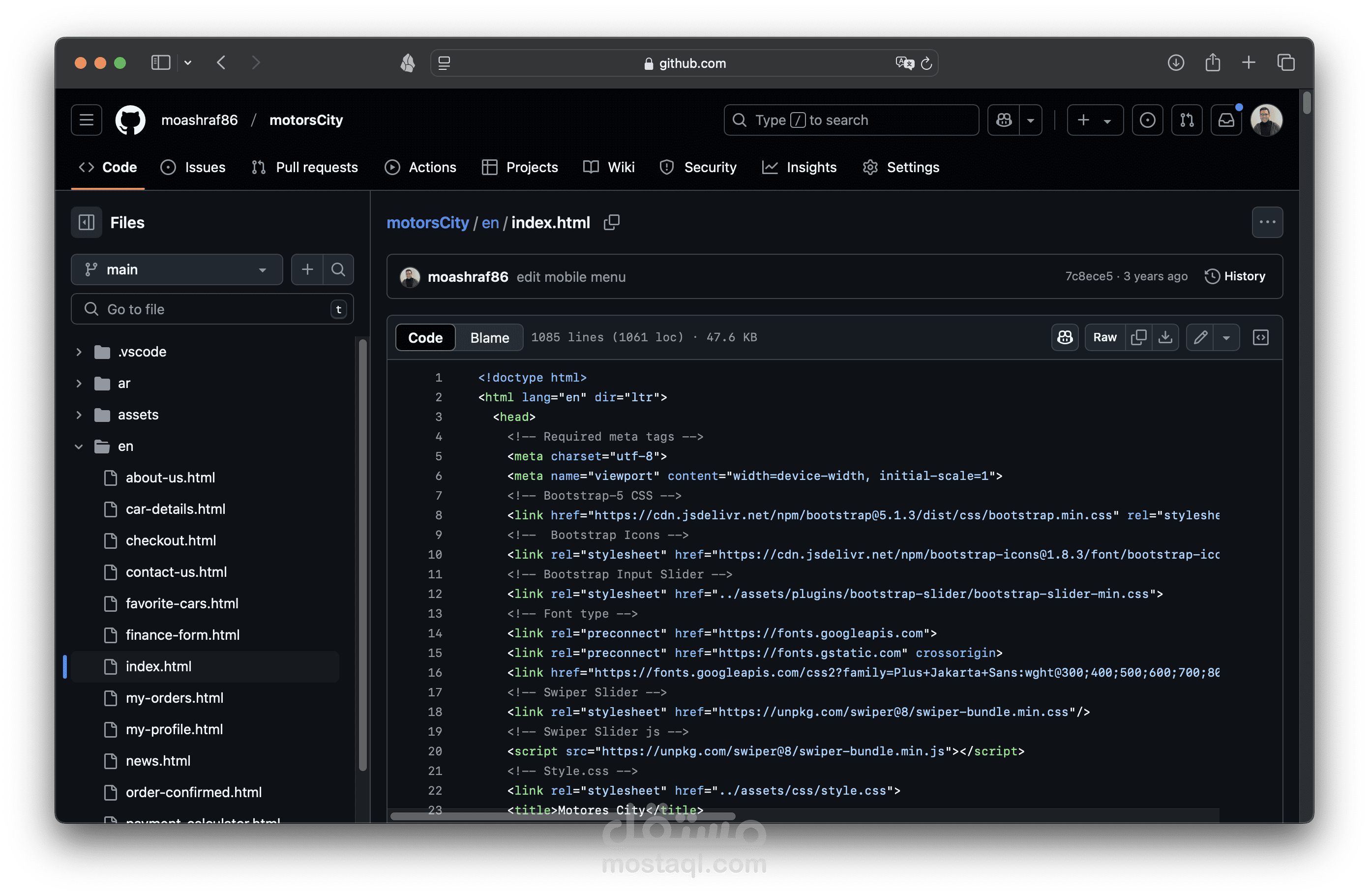Click the github.com address bar
This screenshot has width=1369, height=896.
click(x=684, y=63)
